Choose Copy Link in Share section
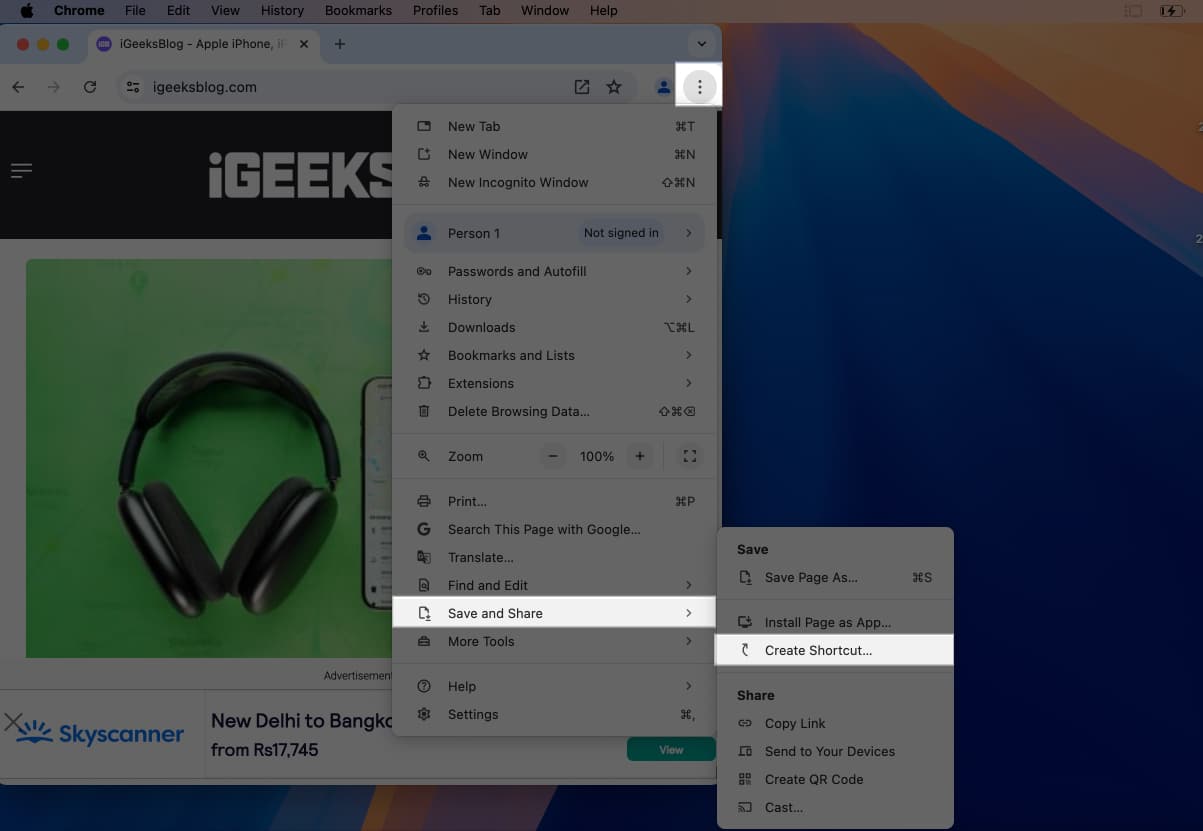This screenshot has width=1203, height=831. [x=835, y=723]
